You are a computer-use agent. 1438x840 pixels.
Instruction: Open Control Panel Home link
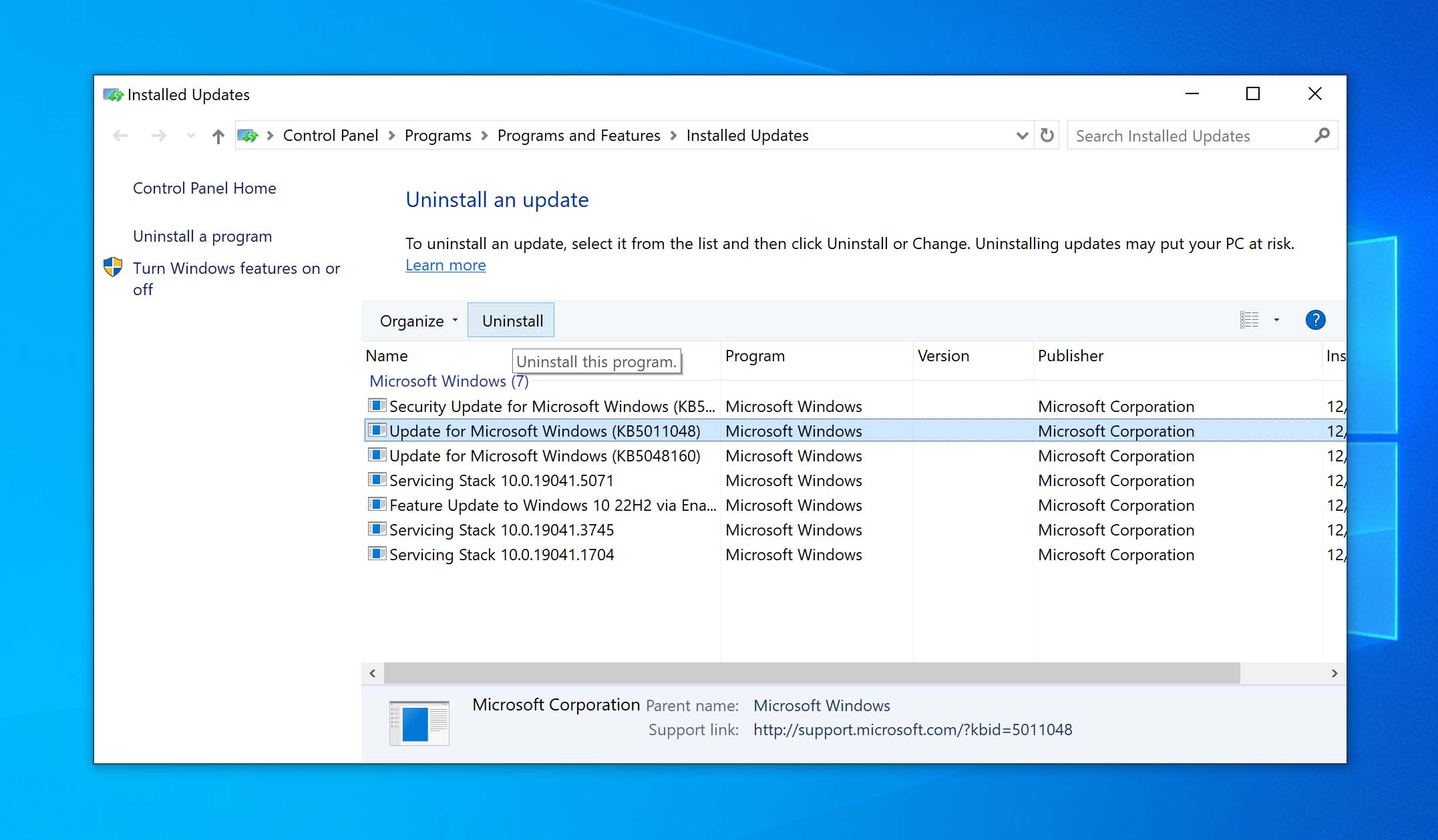204,188
